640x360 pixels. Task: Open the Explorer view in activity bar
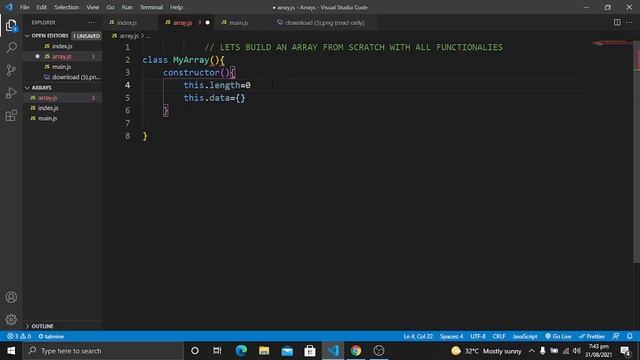[x=11, y=25]
